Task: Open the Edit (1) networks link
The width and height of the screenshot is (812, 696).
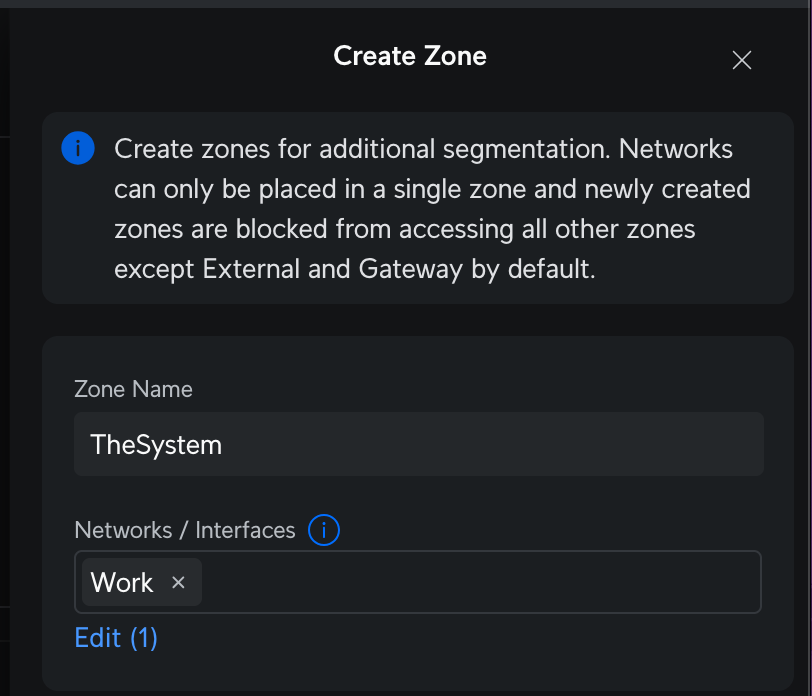Action: 116,637
